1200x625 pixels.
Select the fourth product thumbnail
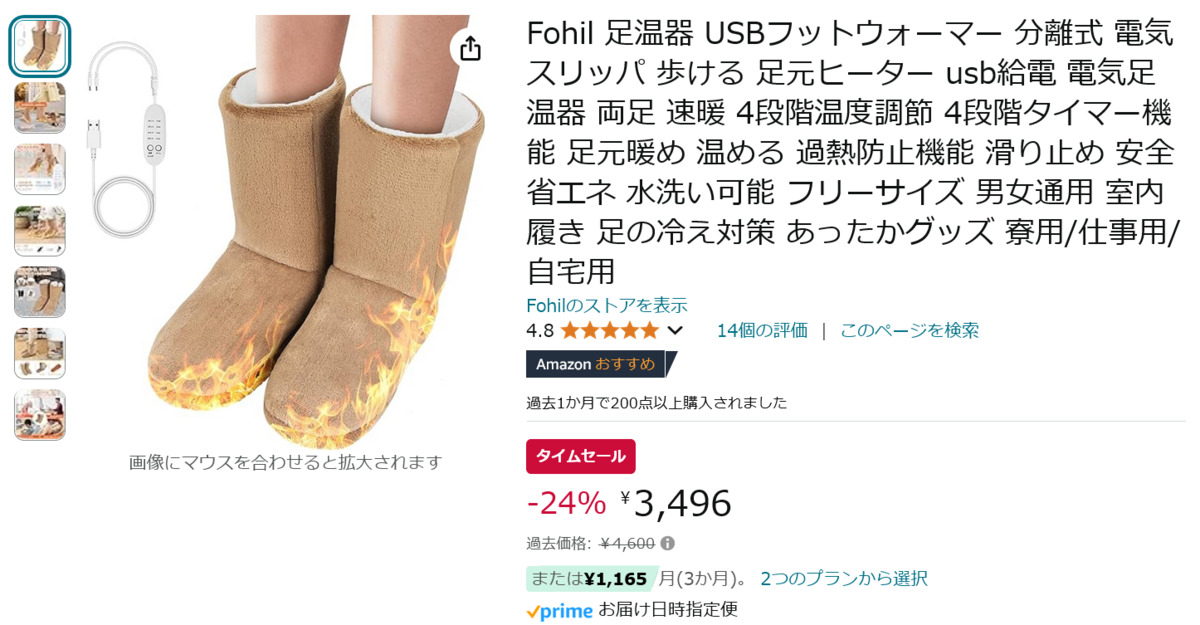[40, 231]
